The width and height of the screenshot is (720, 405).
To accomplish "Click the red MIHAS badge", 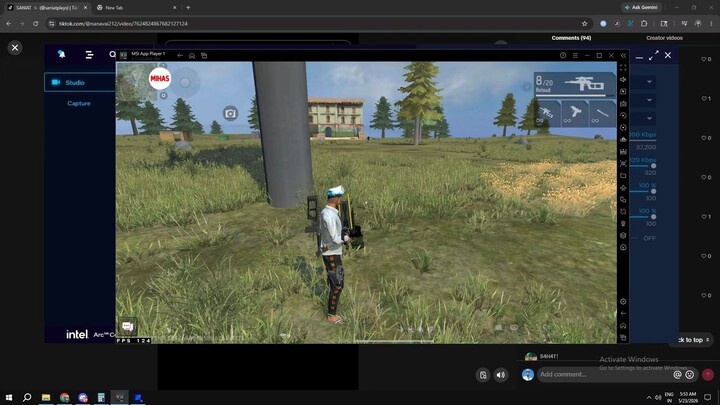I will click(160, 79).
